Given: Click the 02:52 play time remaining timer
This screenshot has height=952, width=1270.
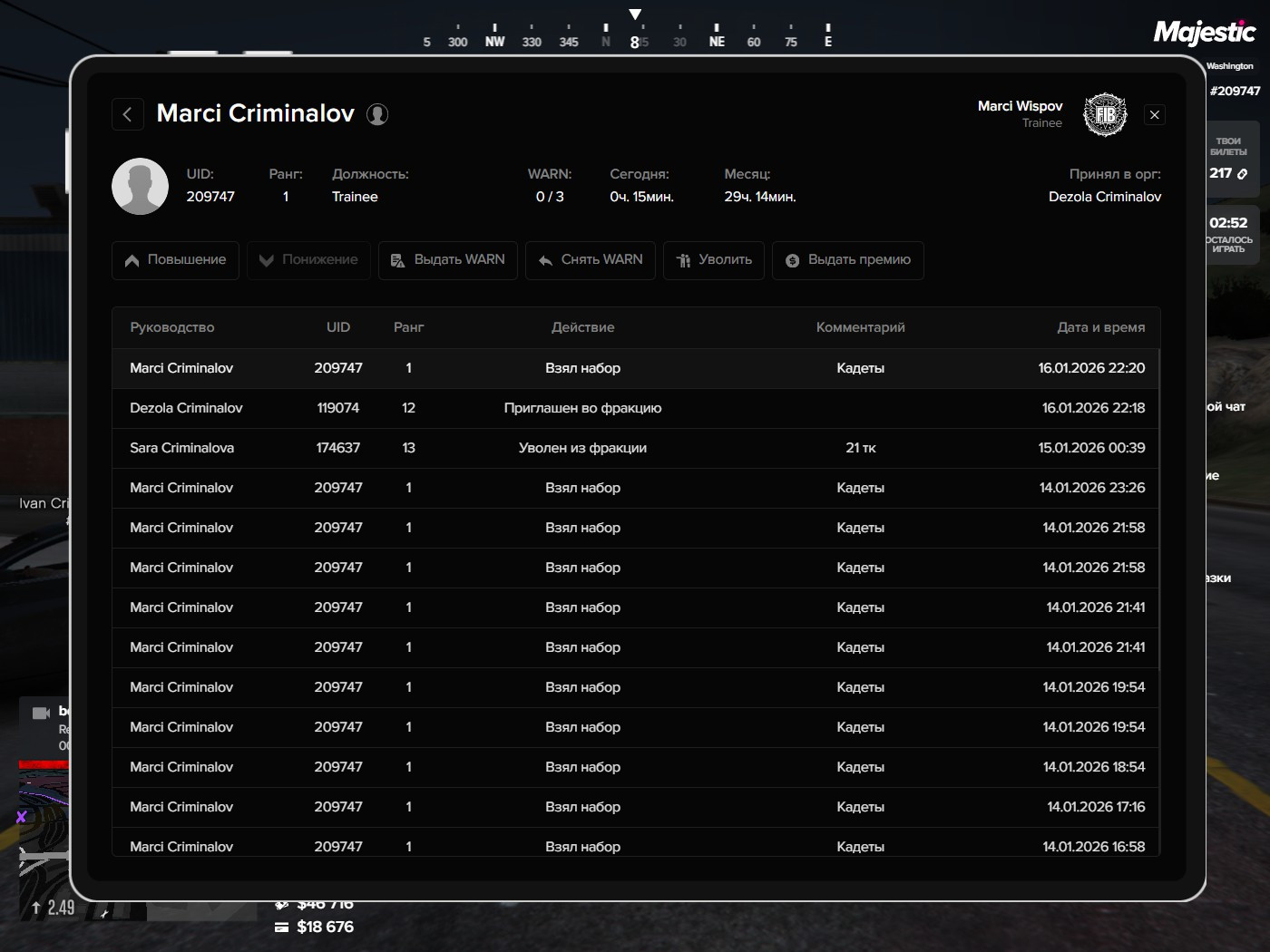Looking at the screenshot, I should point(1228,223).
